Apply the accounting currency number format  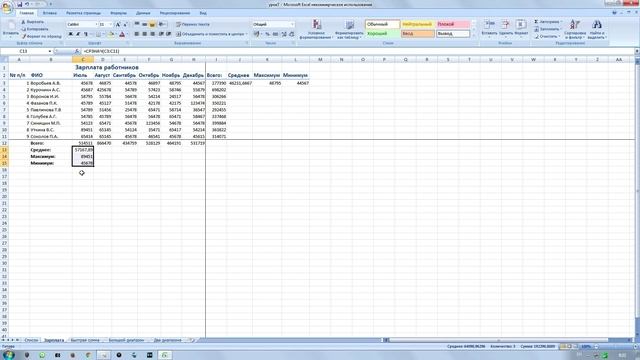257,34
